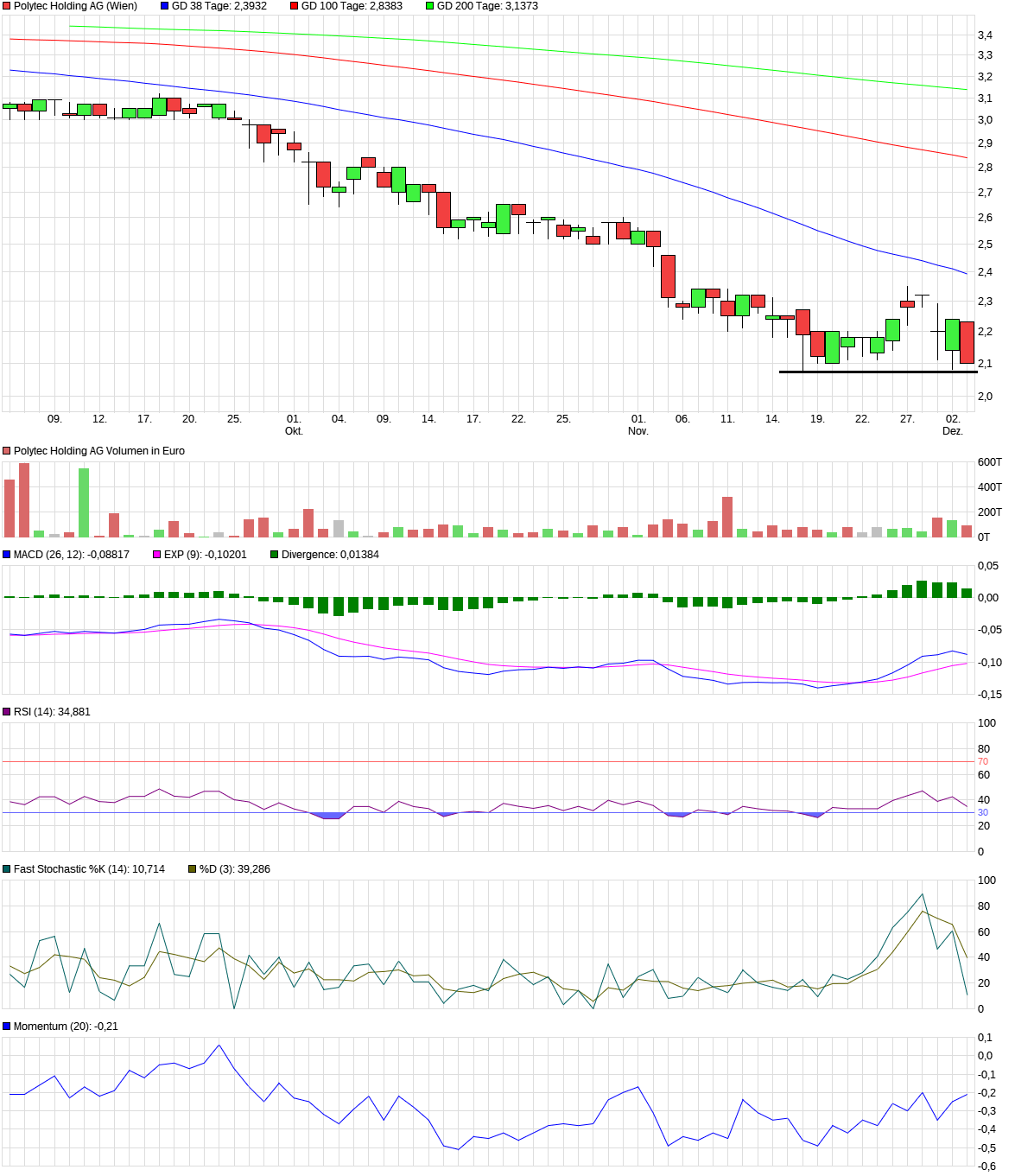This screenshot has width=1015, height=1176.
Task: Click the red GD 100 Tage legend icon
Action: point(294,6)
